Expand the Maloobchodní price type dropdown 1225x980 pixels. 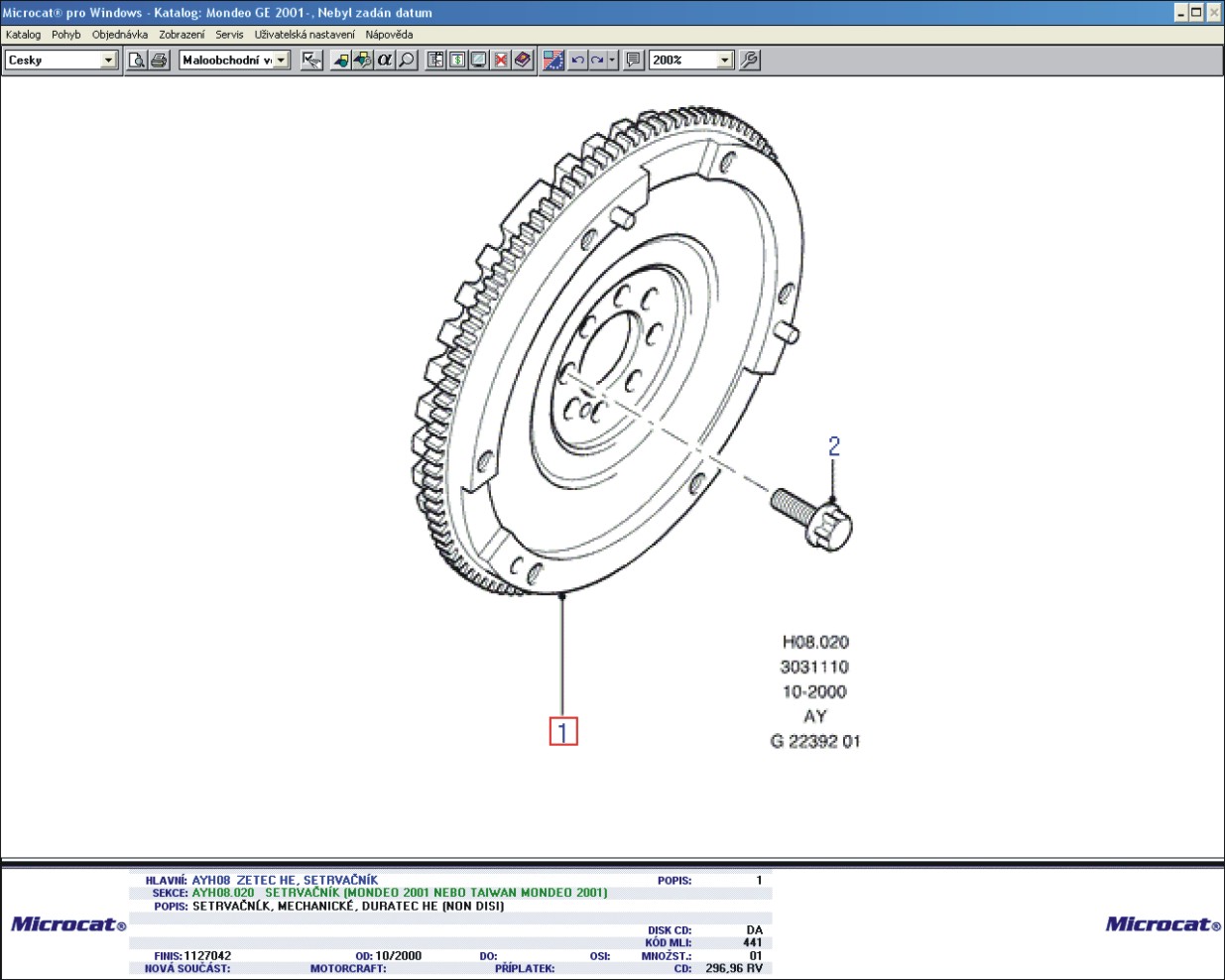[282, 61]
